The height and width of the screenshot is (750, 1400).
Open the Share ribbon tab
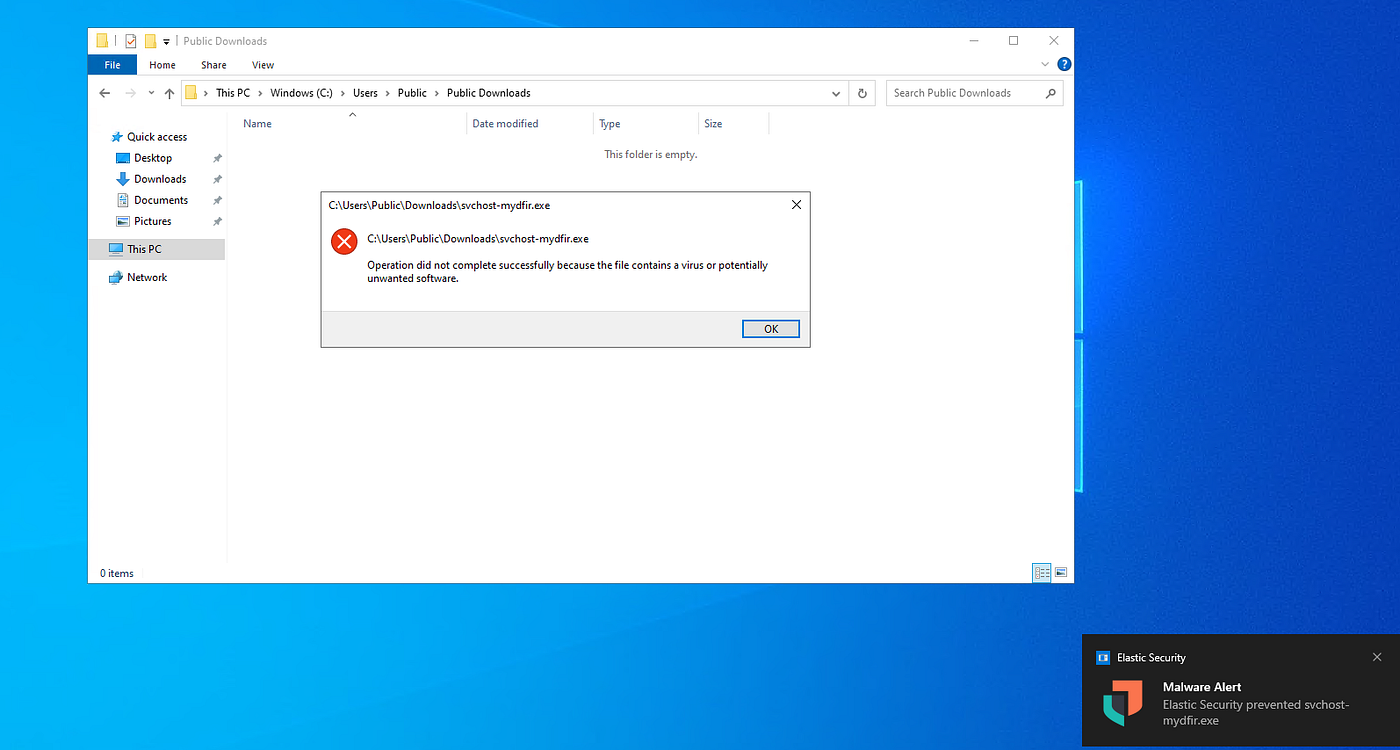(213, 65)
